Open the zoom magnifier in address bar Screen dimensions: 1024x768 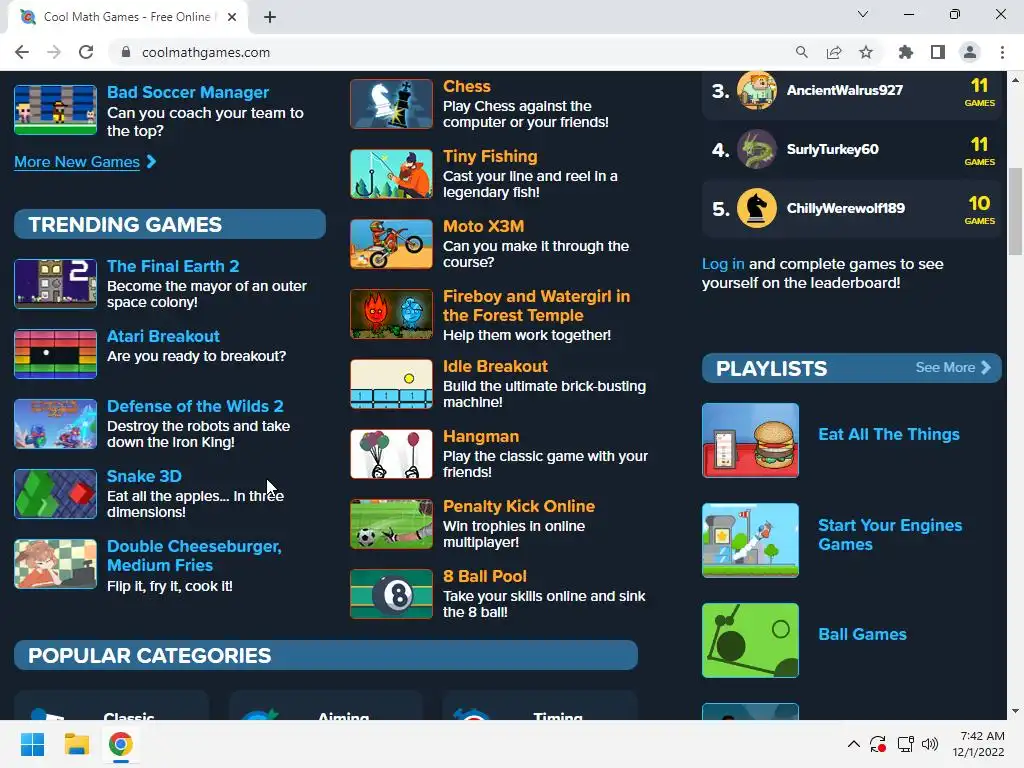[801, 52]
